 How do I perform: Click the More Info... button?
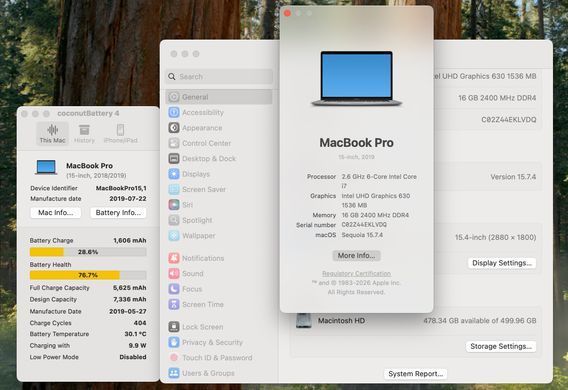click(x=356, y=256)
